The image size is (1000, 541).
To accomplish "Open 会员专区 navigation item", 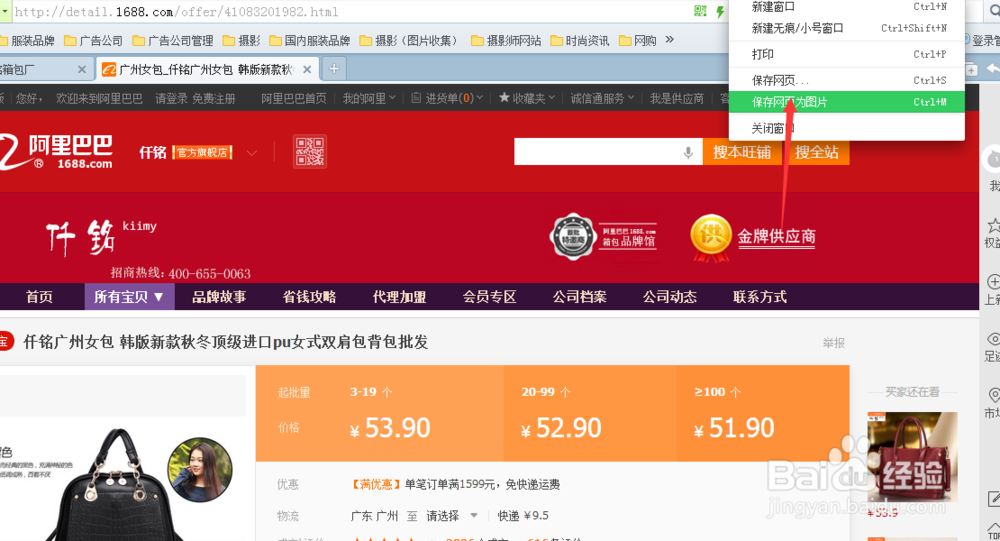I will (x=490, y=297).
